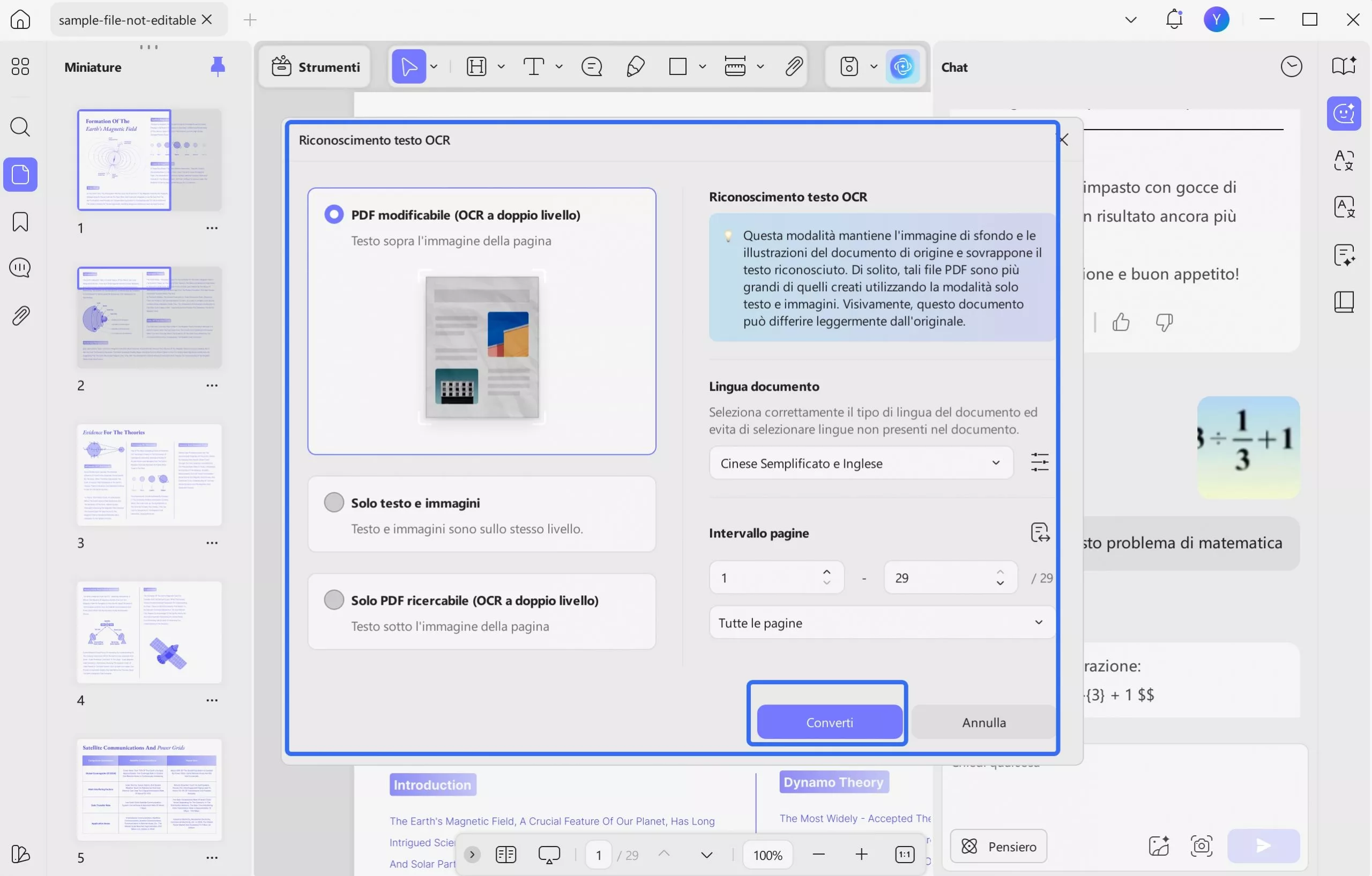Select the text T tool
Screen dimensions: 1372x876
click(534, 66)
